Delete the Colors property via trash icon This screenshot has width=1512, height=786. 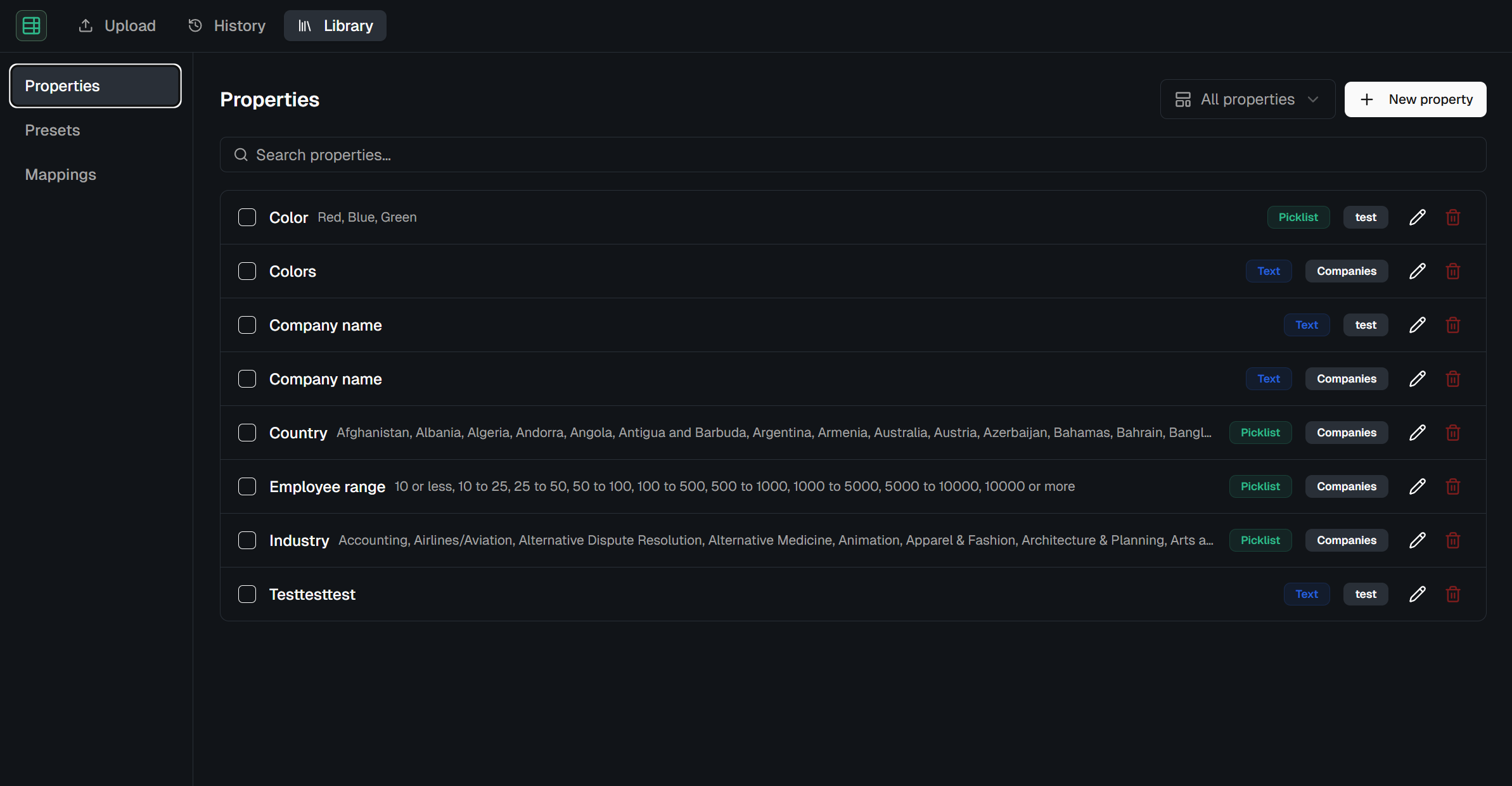coord(1453,271)
